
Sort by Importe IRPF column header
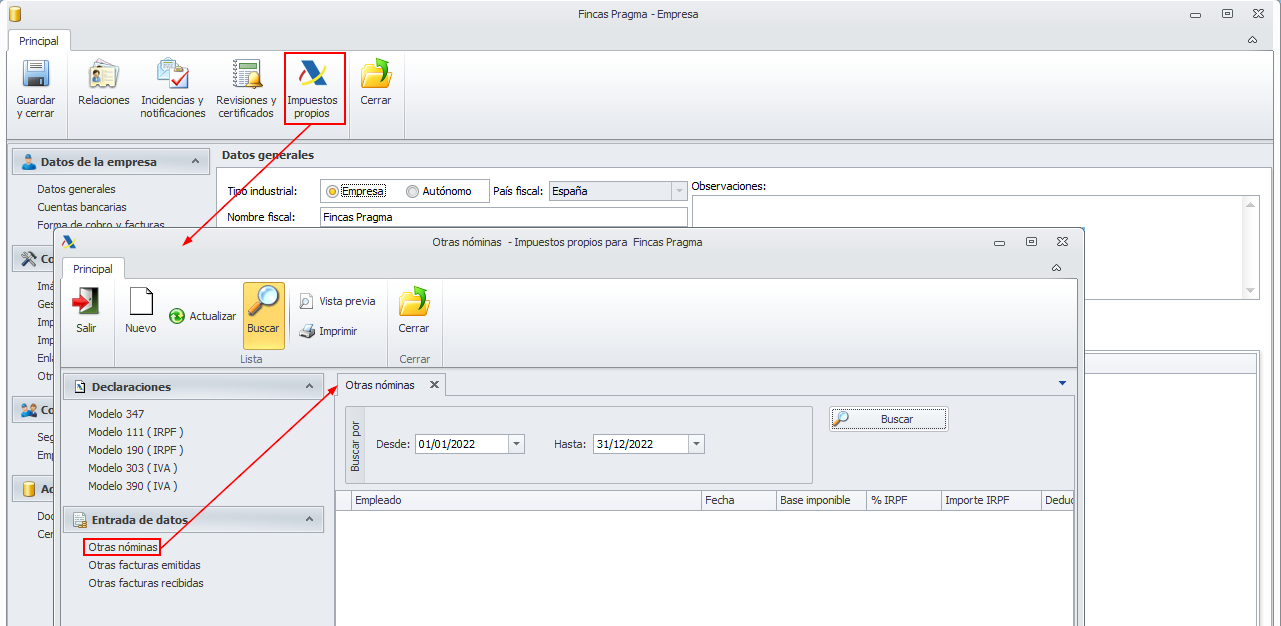point(991,500)
